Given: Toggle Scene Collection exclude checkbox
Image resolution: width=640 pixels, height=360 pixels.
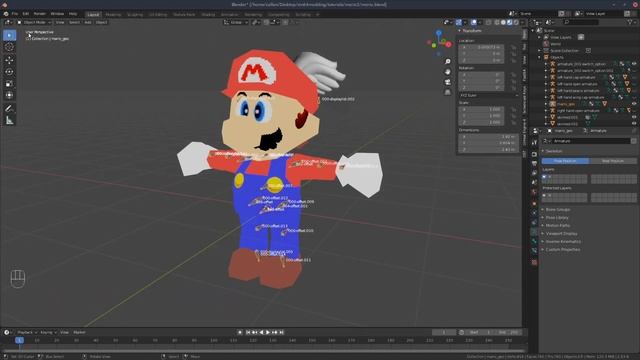Looking at the screenshot, I should point(588,51).
